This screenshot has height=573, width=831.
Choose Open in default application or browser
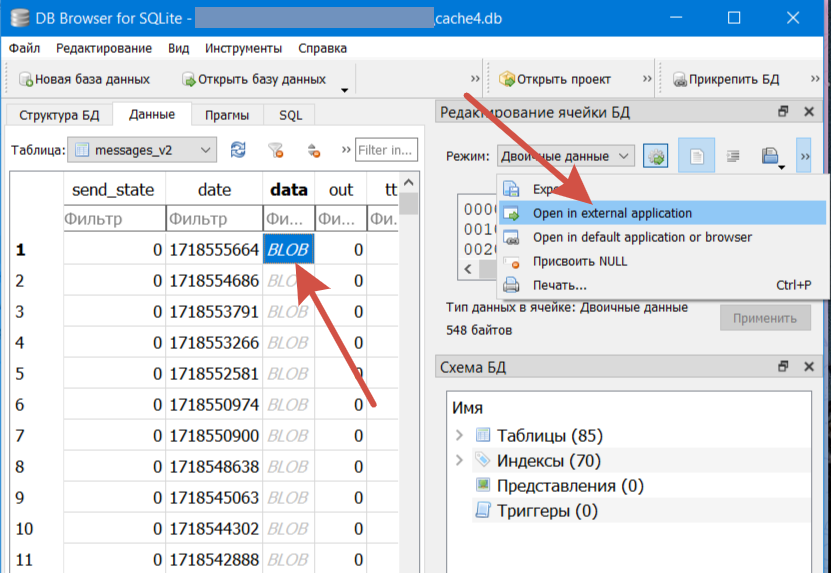coord(662,237)
